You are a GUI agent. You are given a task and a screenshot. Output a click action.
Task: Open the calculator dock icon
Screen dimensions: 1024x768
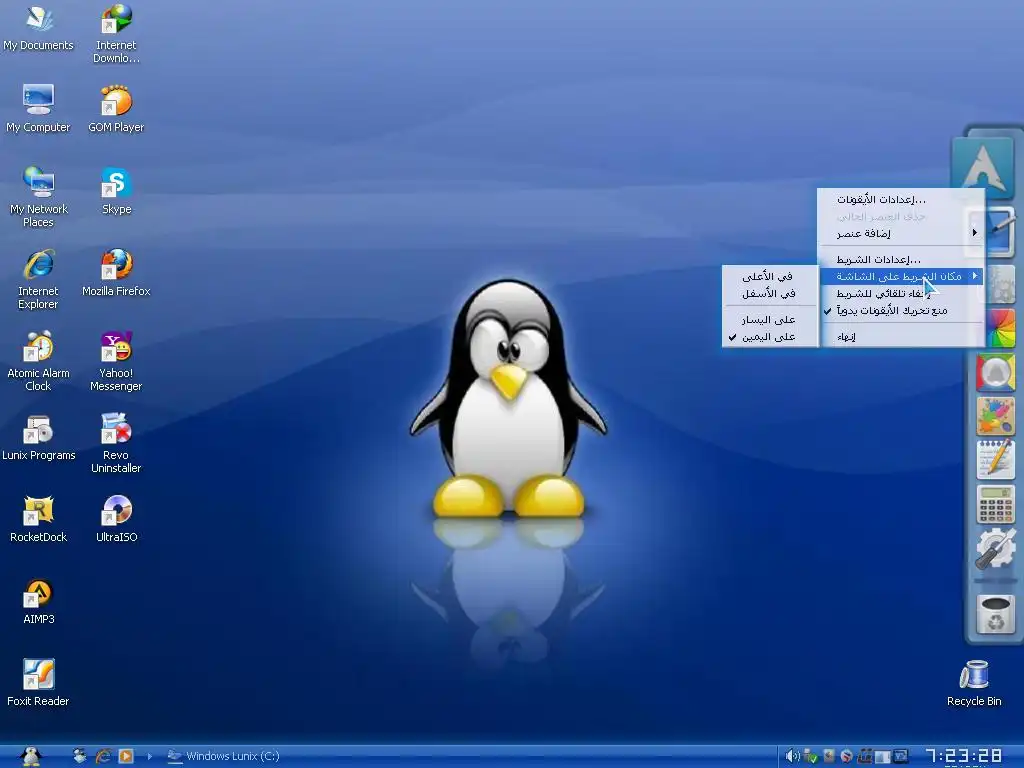click(x=995, y=504)
